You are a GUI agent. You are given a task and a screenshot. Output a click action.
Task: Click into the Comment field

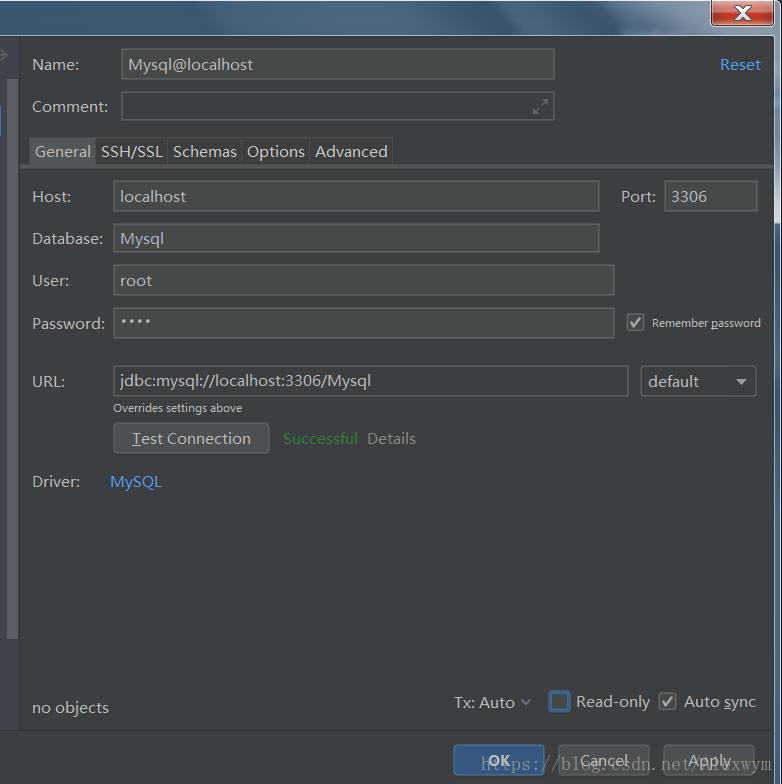point(338,106)
